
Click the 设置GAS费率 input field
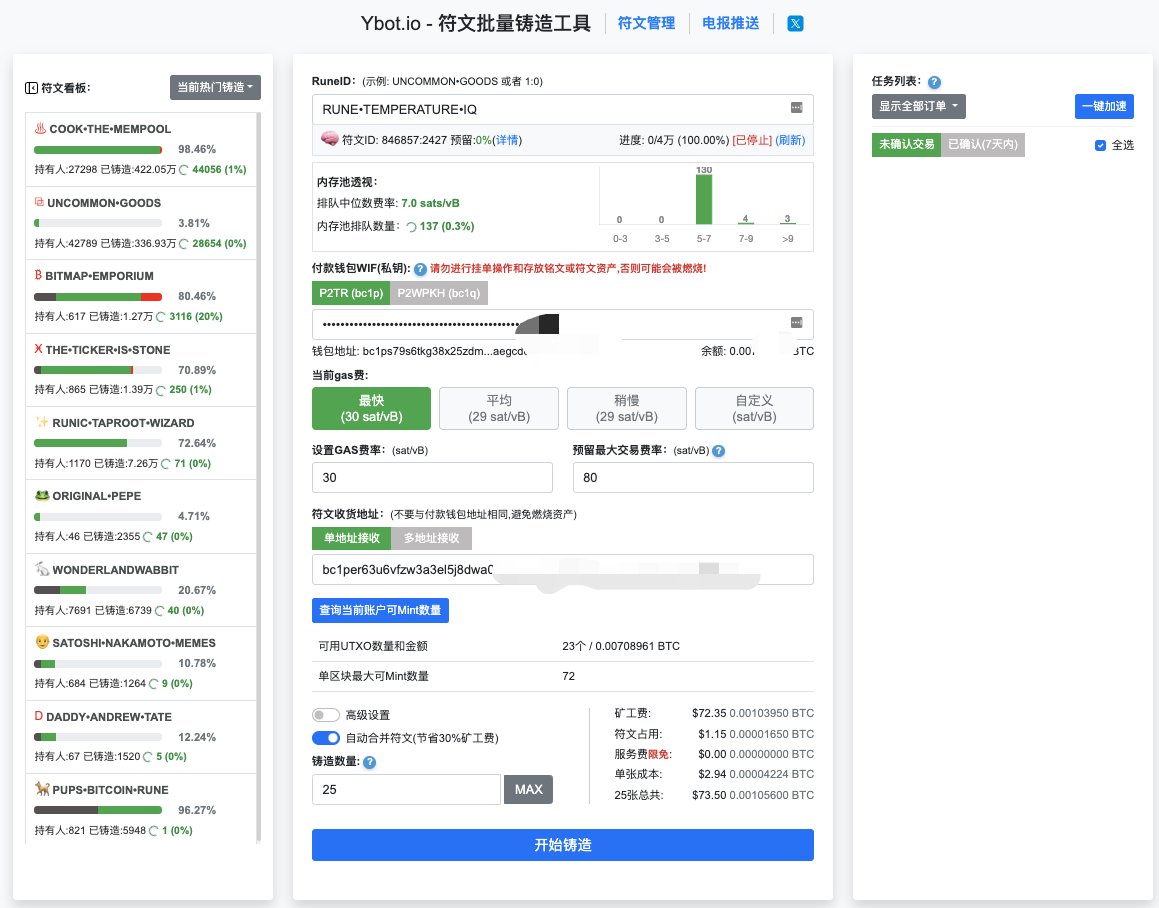[x=432, y=478]
